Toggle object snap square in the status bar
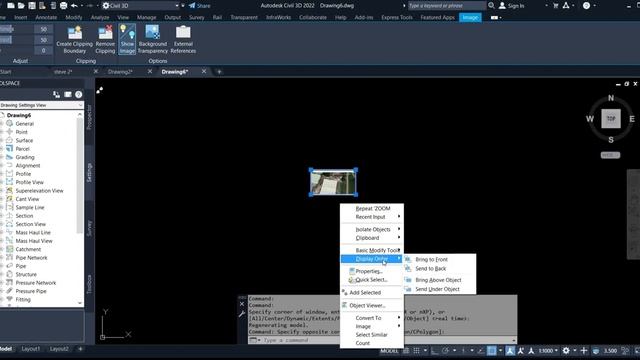This screenshot has width=640, height=360. coord(492,351)
